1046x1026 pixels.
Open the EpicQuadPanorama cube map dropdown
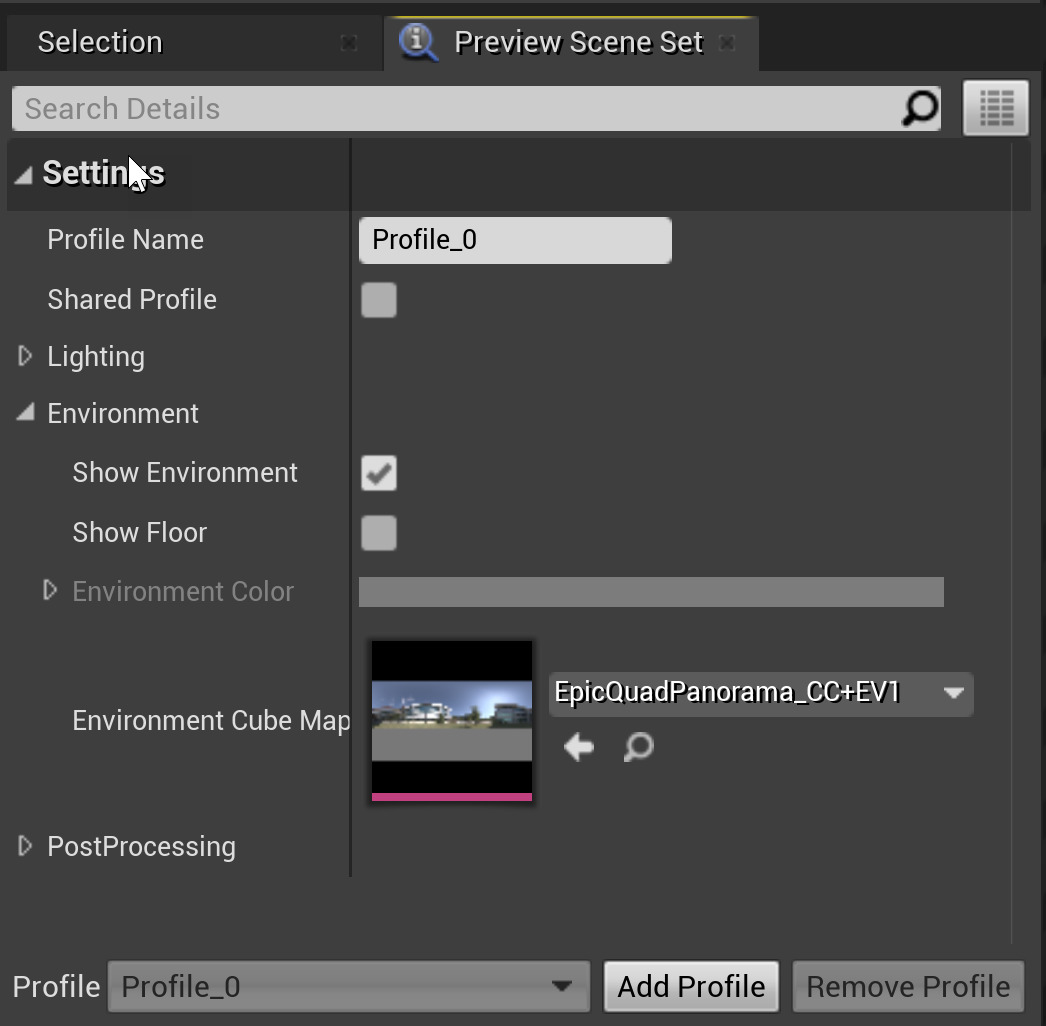(x=760, y=693)
